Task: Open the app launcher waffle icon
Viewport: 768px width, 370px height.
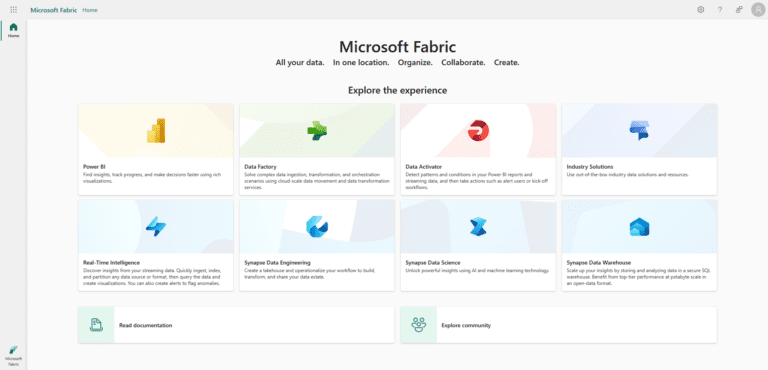Action: click(x=14, y=10)
